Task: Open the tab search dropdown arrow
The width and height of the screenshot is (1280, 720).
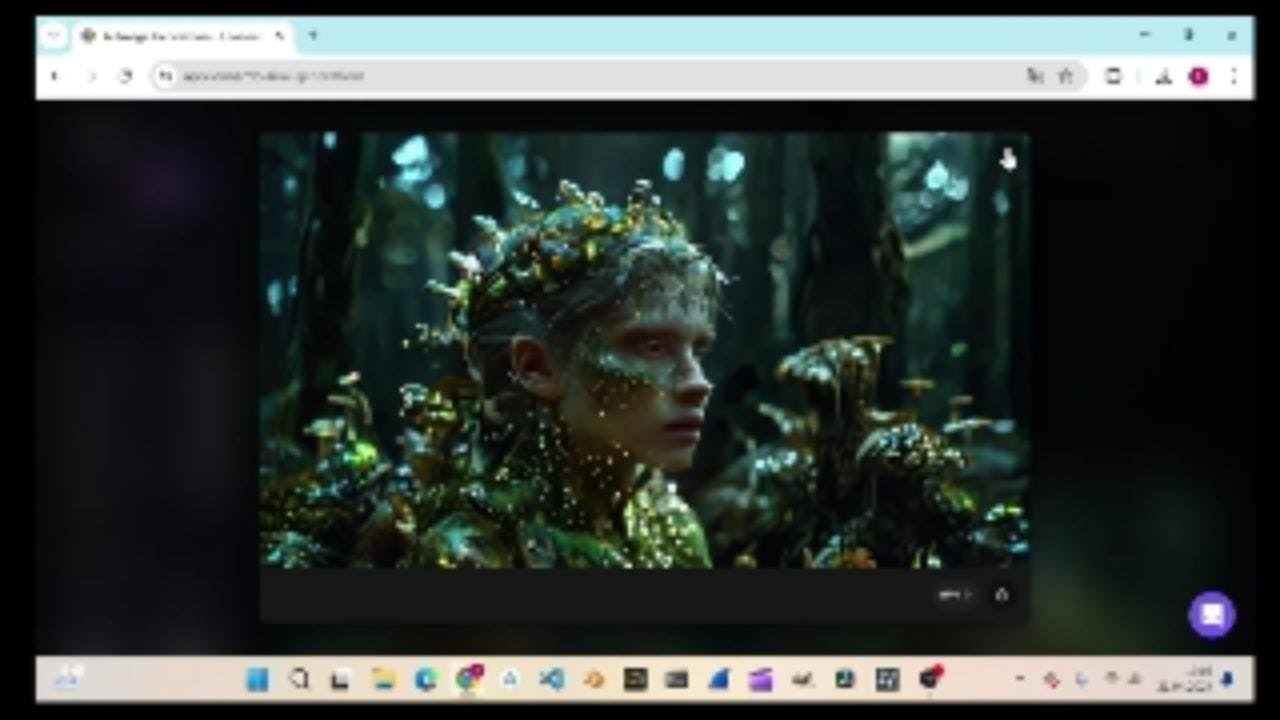Action: pos(54,36)
